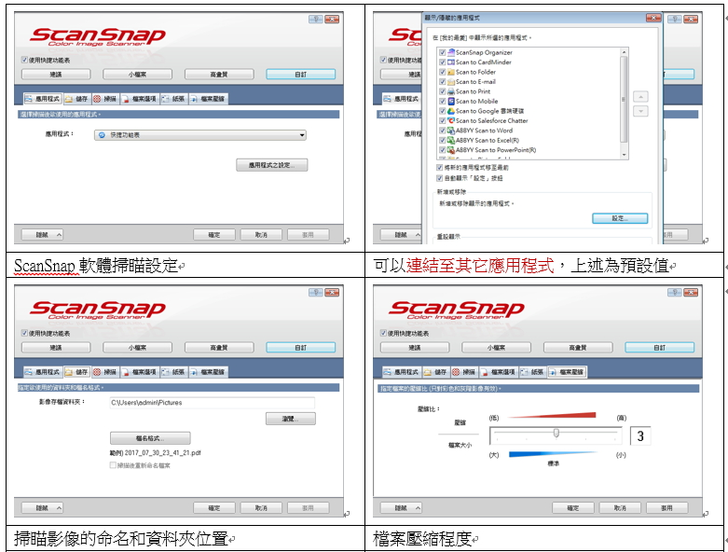Click filename example 2017_07_30_23_41_21.pdf text
728x552 pixels.
pos(162,453)
